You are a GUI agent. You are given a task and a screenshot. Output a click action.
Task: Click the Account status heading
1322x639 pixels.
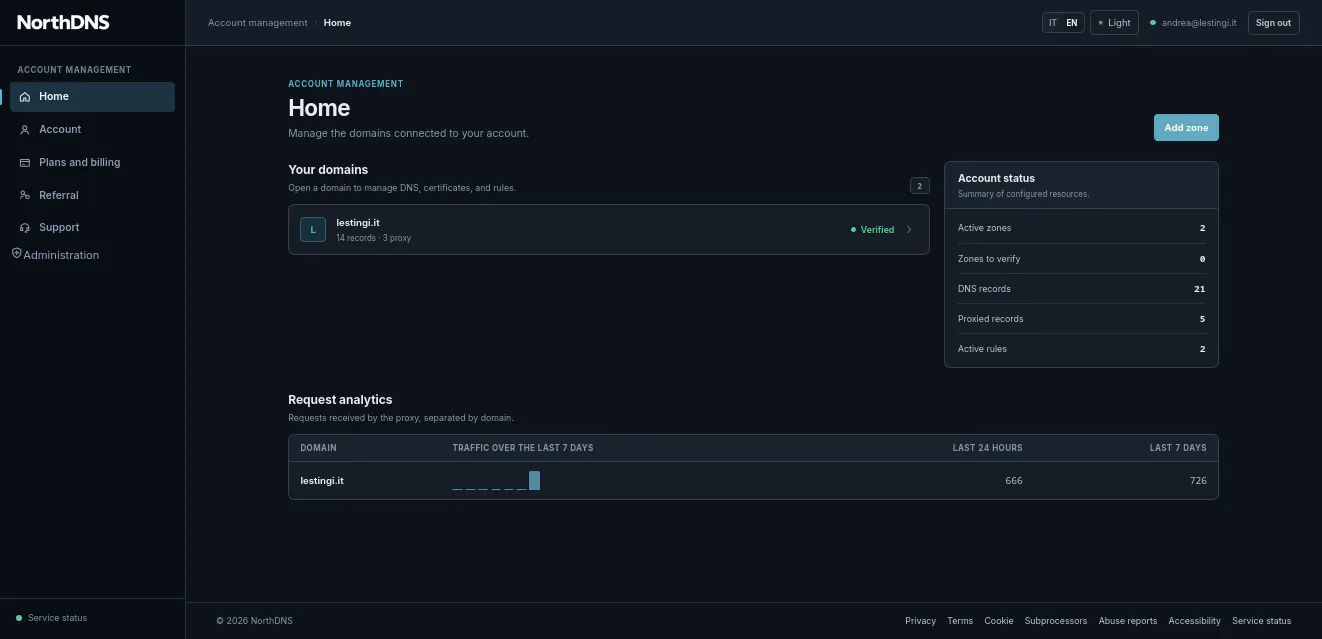(x=996, y=178)
